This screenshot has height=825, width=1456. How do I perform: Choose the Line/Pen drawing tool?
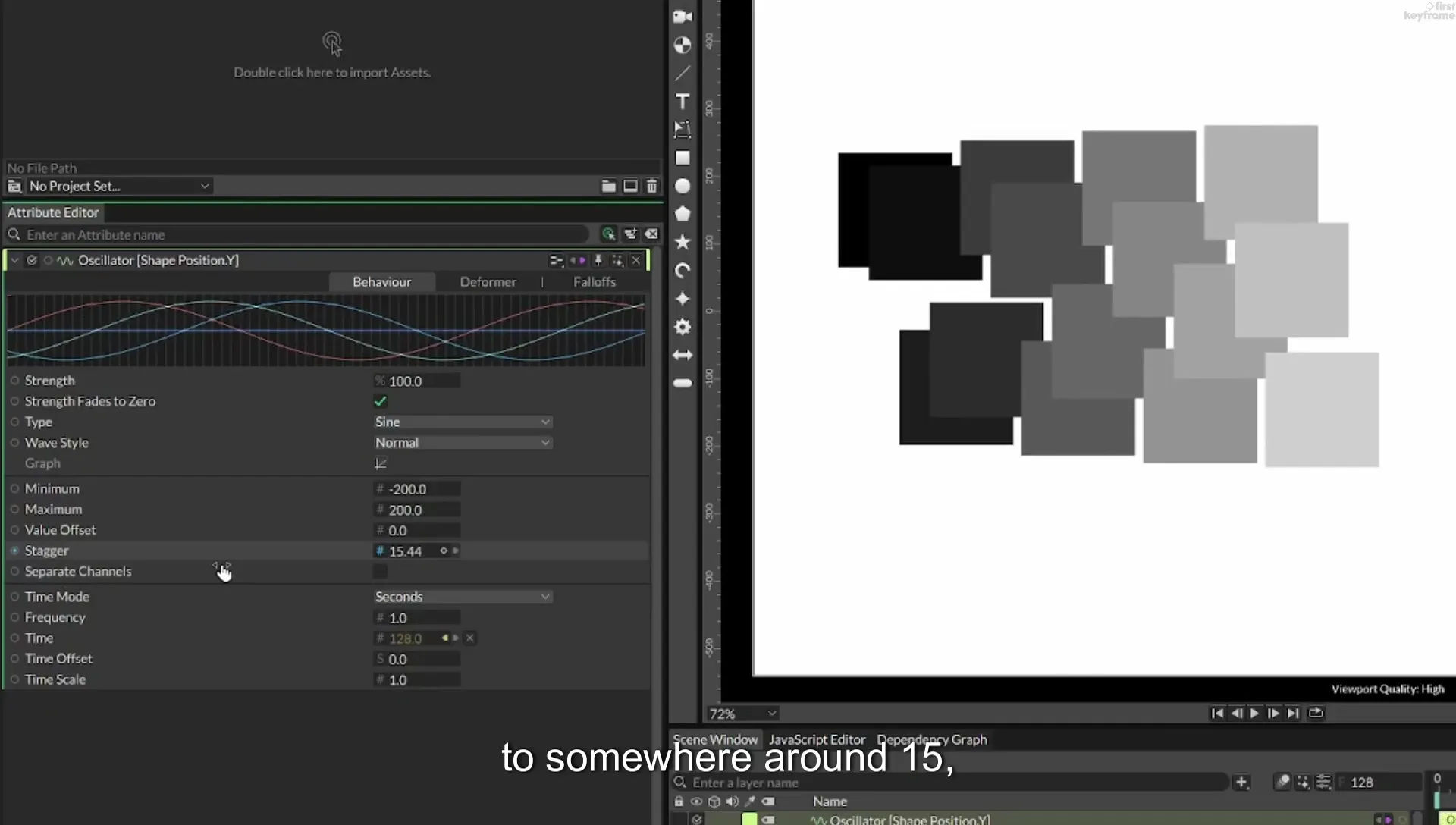682,74
